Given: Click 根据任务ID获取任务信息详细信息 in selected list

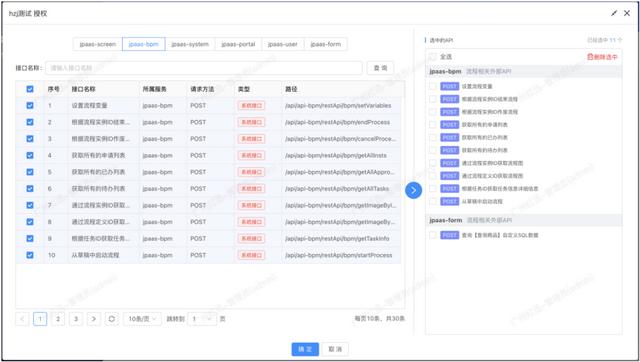Looking at the screenshot, I should coord(500,189).
